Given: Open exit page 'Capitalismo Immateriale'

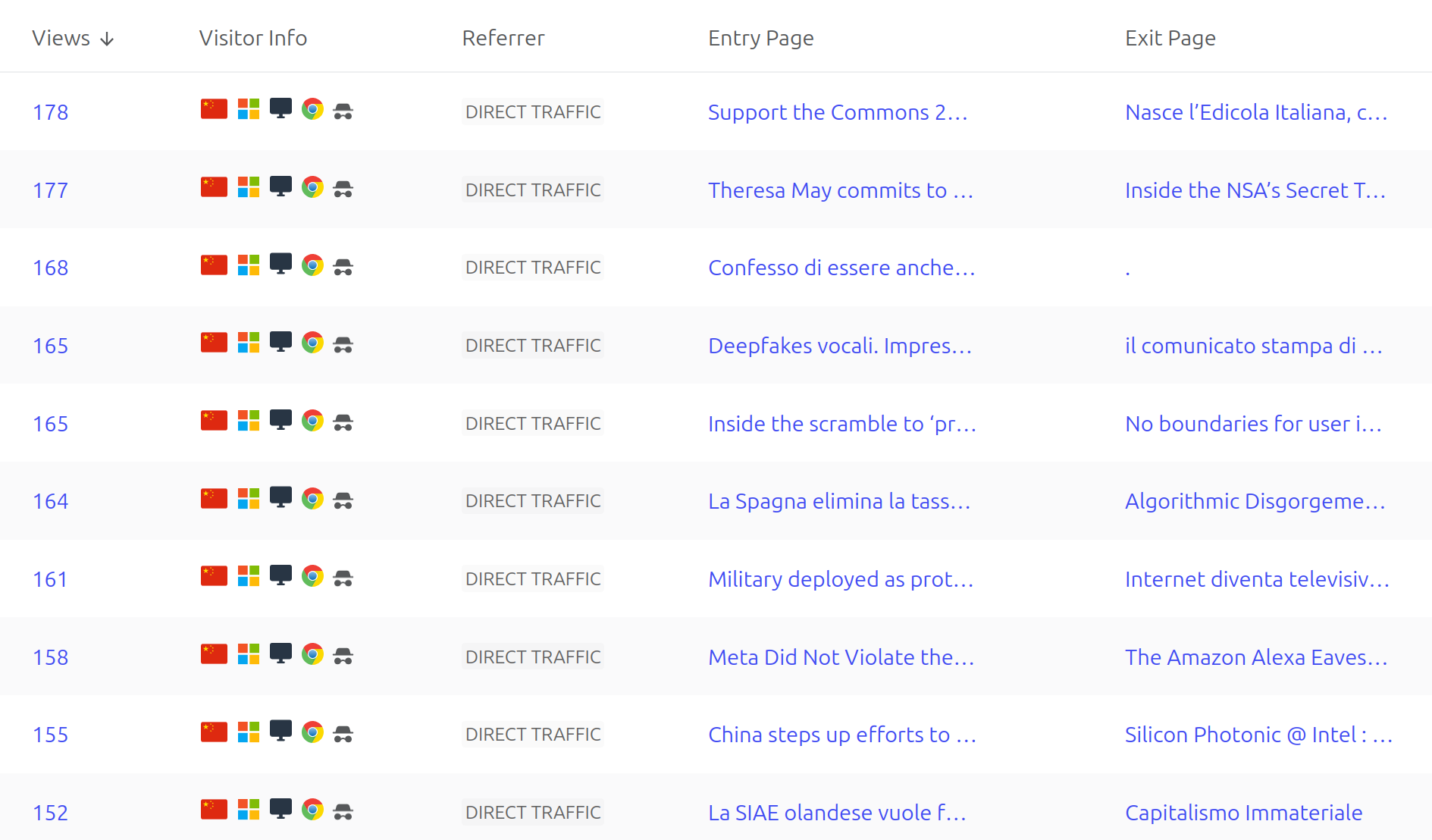Looking at the screenshot, I should (x=1243, y=813).
